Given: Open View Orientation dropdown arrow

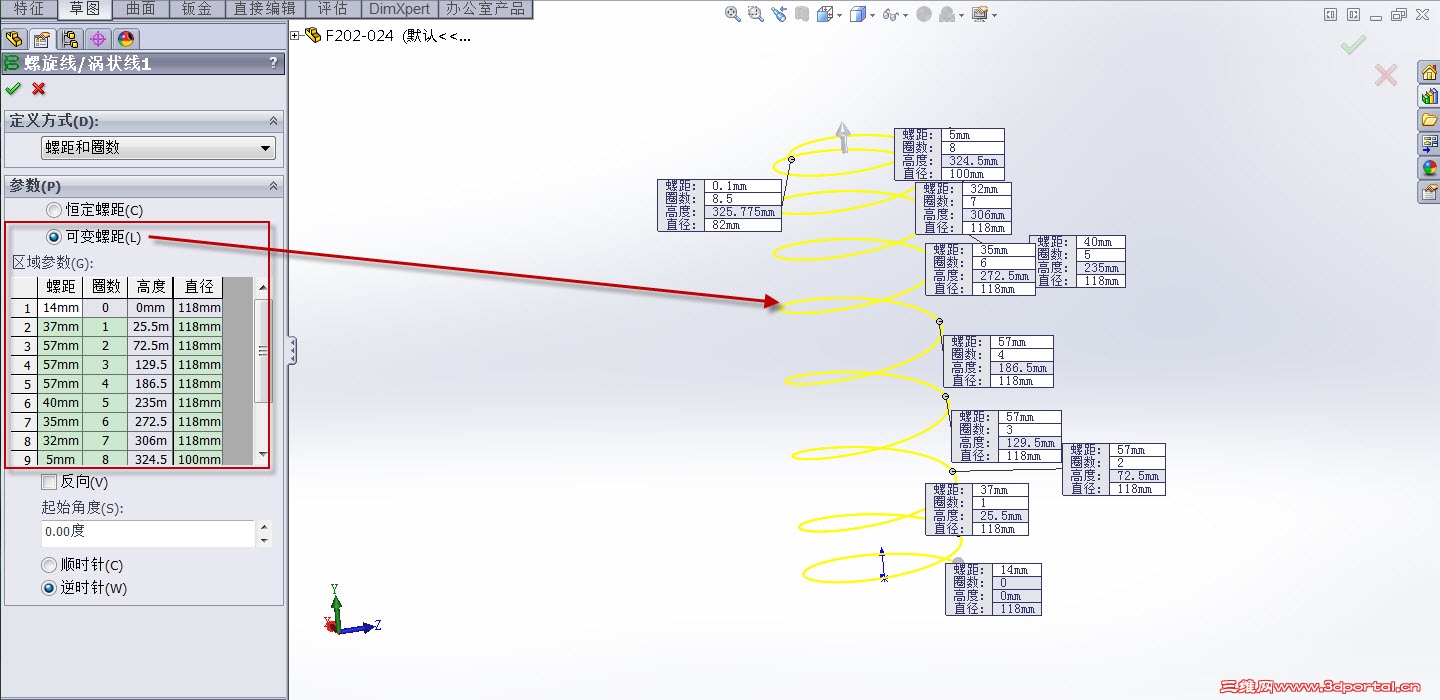Looking at the screenshot, I should pyautogui.click(x=840, y=15).
